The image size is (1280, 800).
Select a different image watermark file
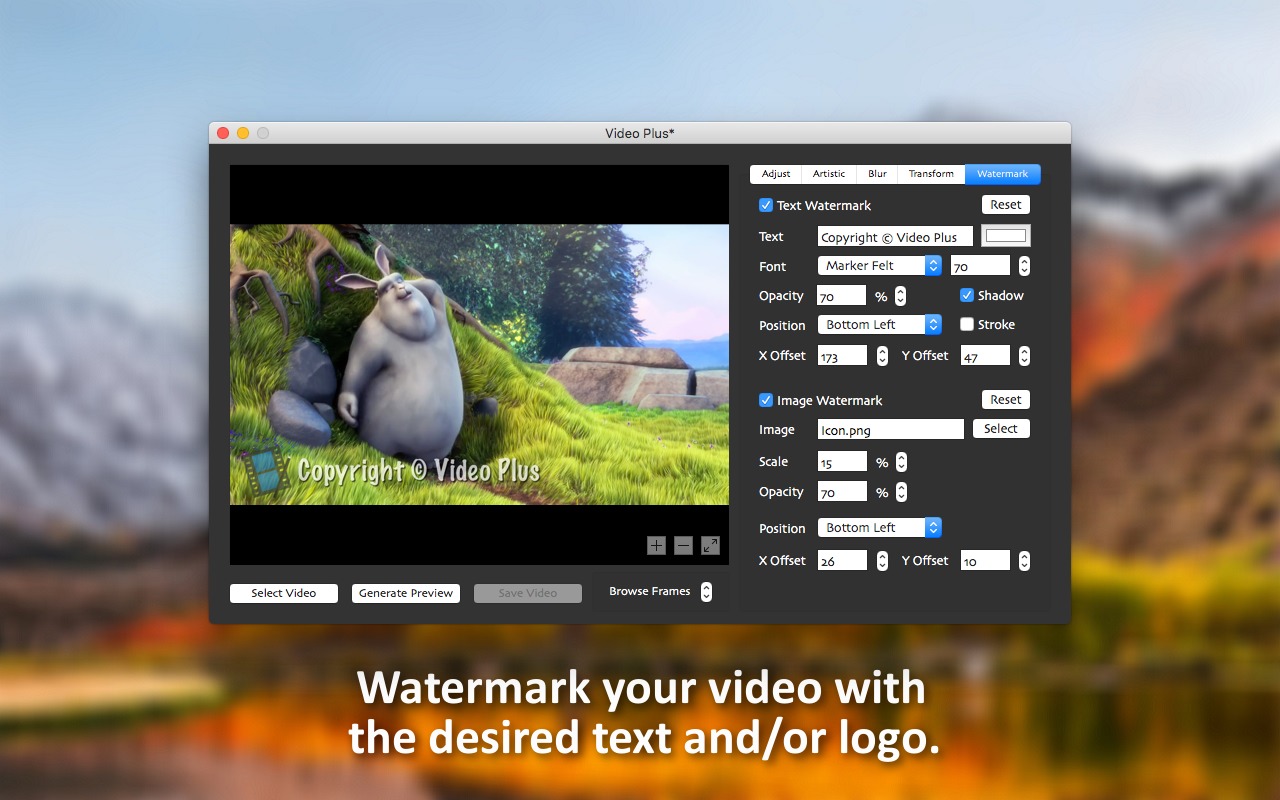click(x=1001, y=428)
